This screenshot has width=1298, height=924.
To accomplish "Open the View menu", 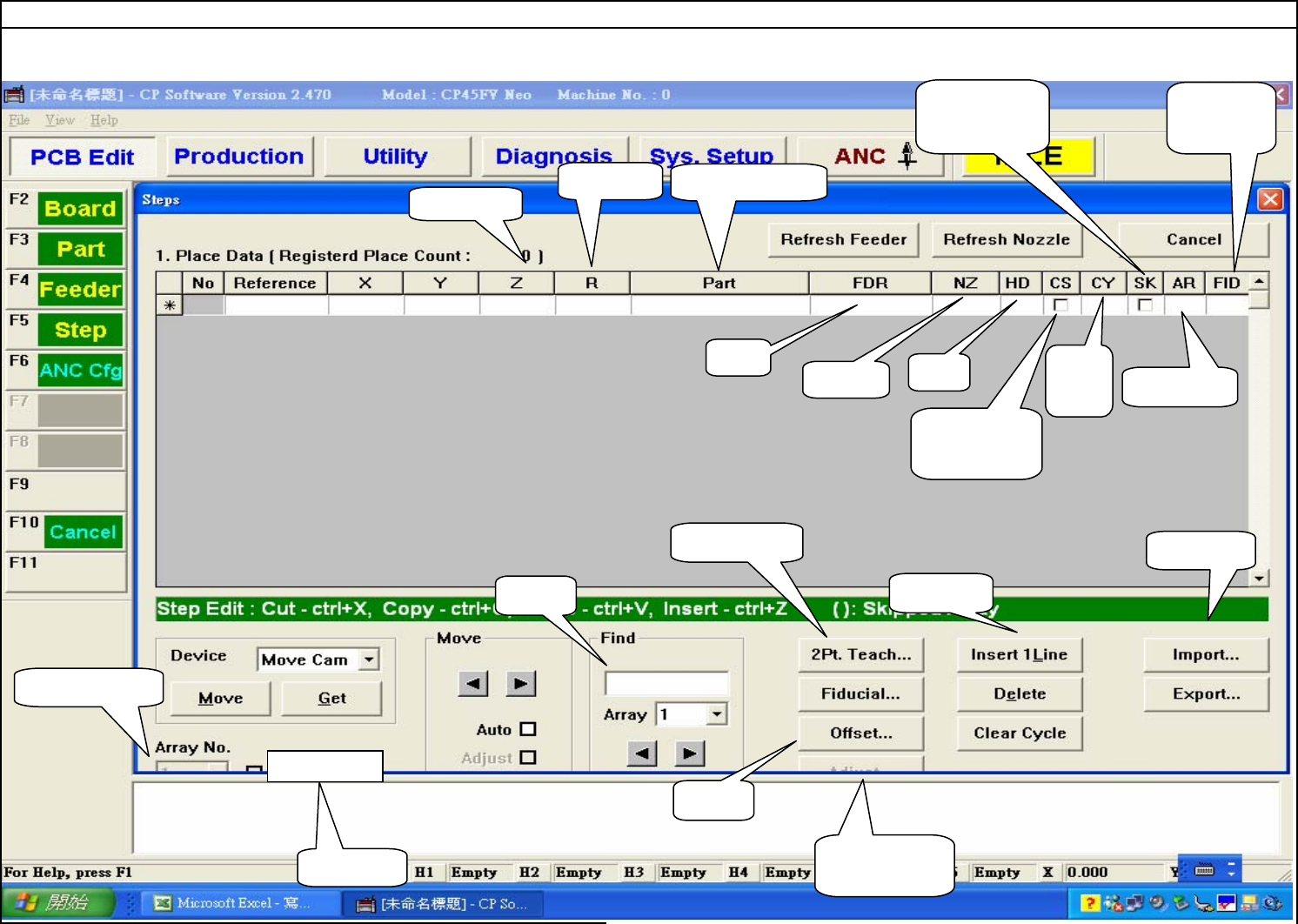I will pyautogui.click(x=60, y=120).
